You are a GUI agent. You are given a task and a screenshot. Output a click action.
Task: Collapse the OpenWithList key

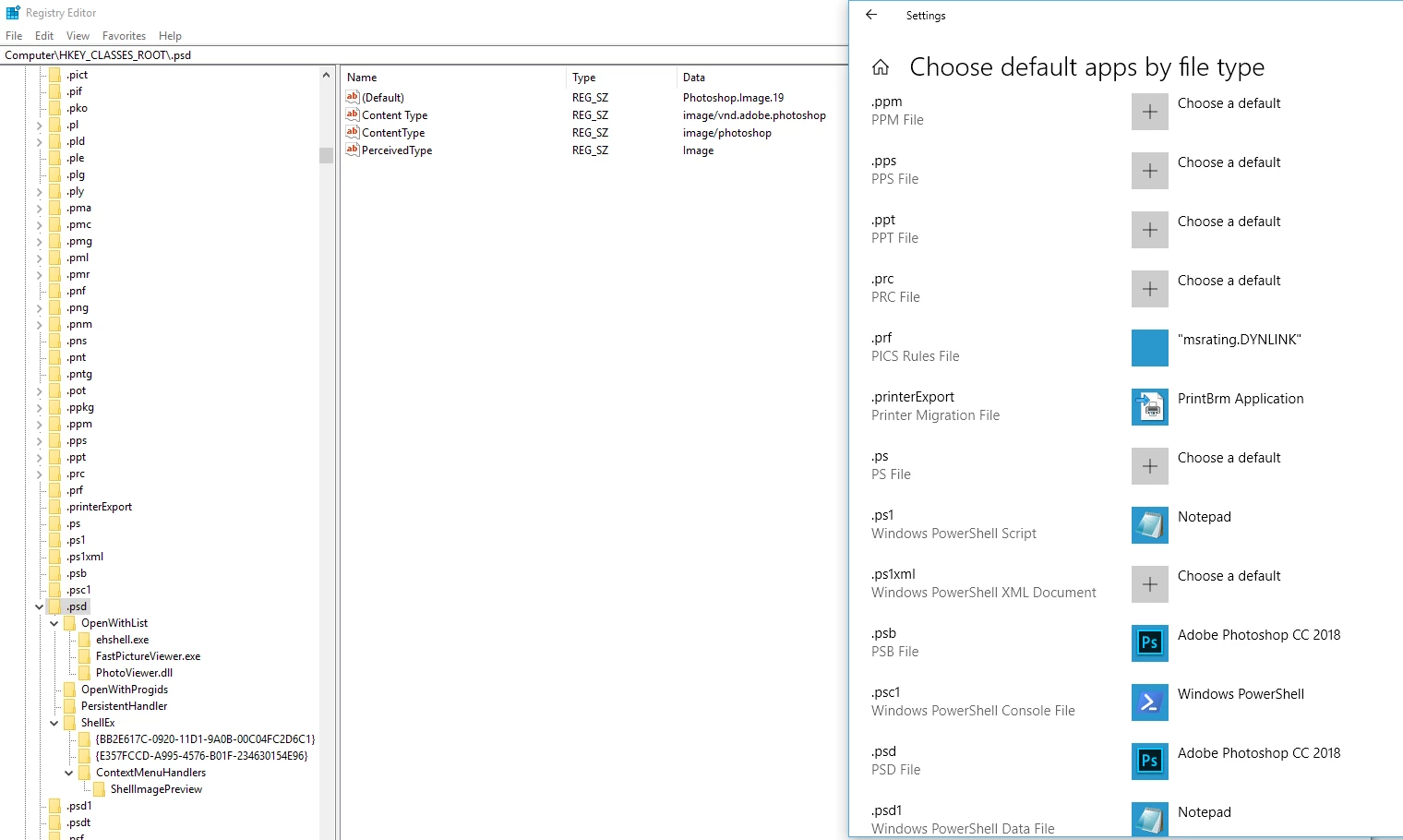(x=54, y=623)
